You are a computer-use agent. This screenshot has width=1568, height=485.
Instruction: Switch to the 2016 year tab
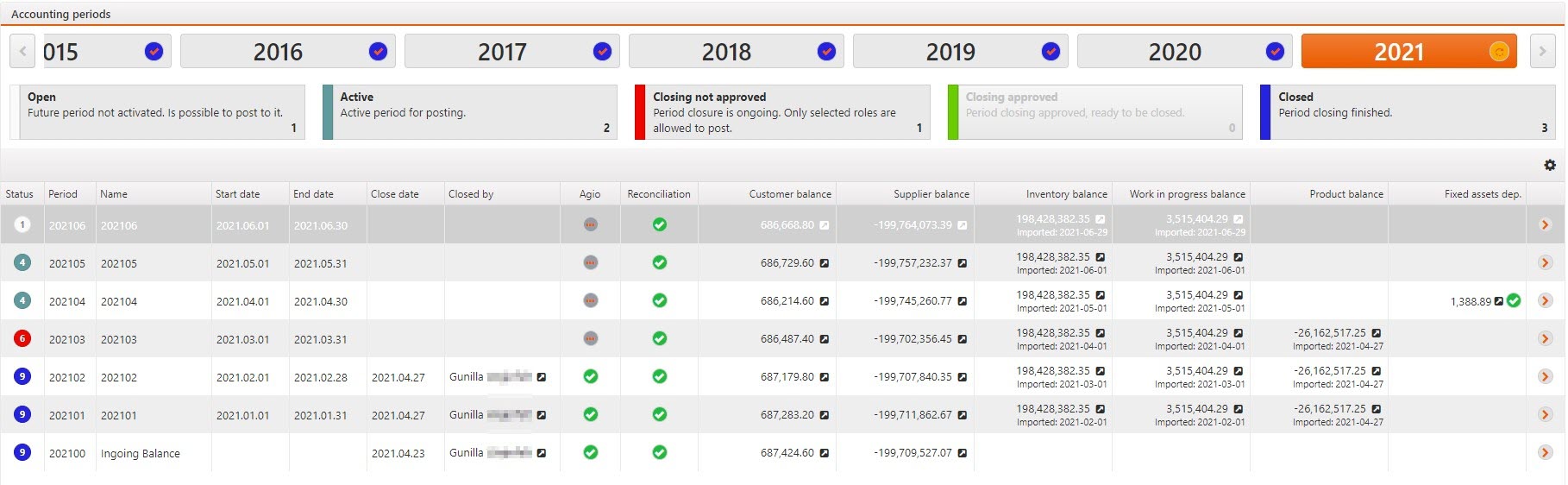278,52
